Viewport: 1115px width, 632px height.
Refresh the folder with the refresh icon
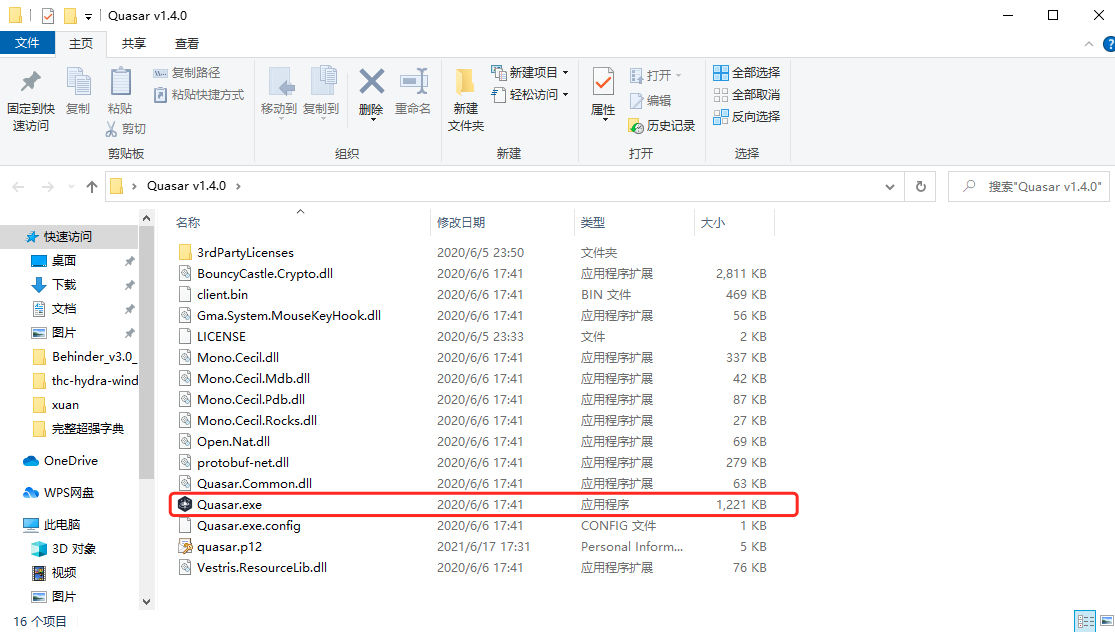[x=919, y=186]
